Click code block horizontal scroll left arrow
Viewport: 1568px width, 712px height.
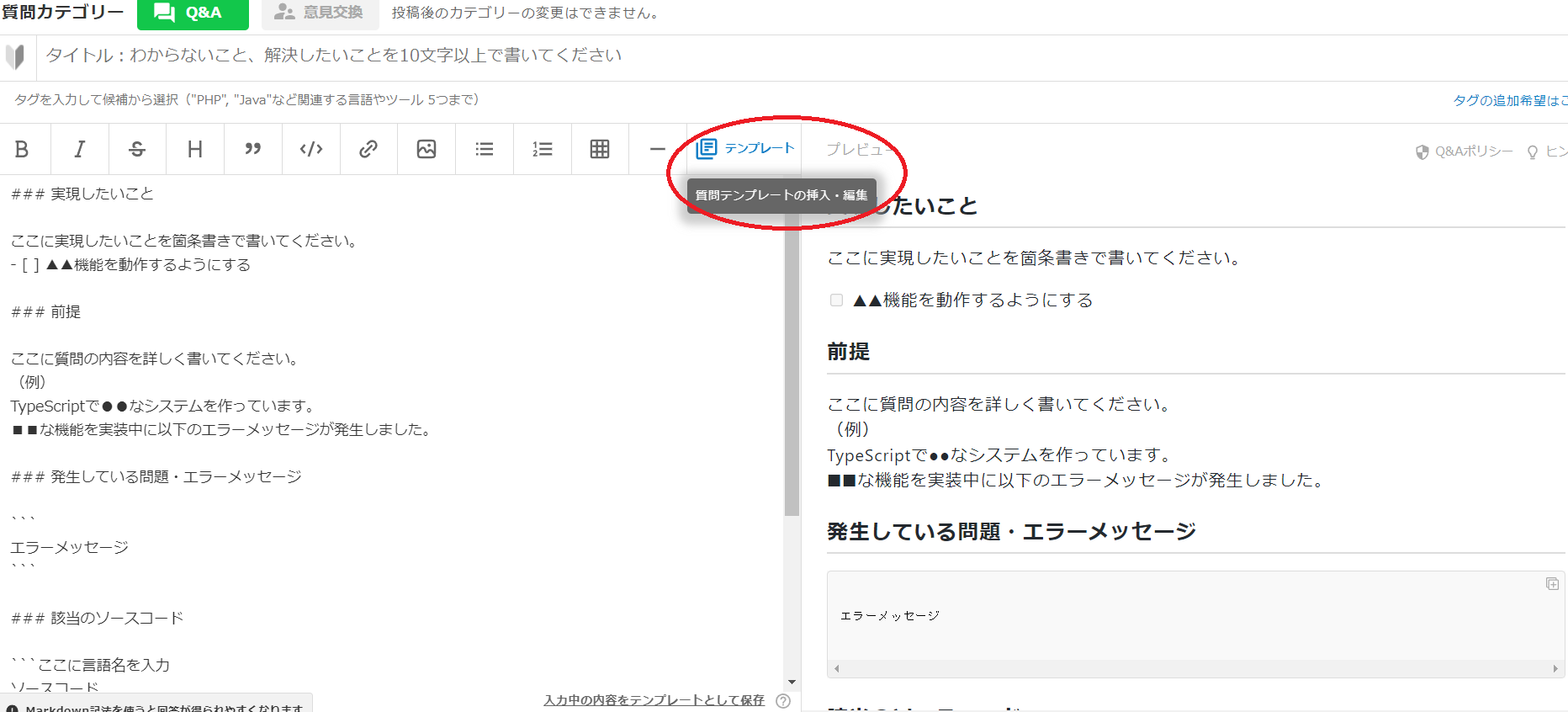[836, 668]
